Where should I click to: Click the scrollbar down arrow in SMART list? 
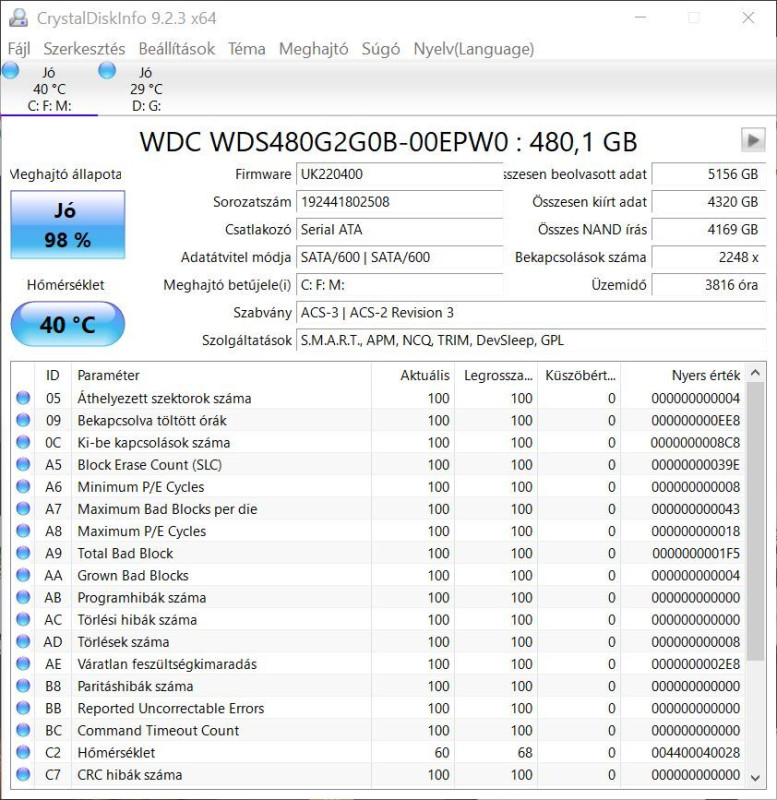coord(756,778)
